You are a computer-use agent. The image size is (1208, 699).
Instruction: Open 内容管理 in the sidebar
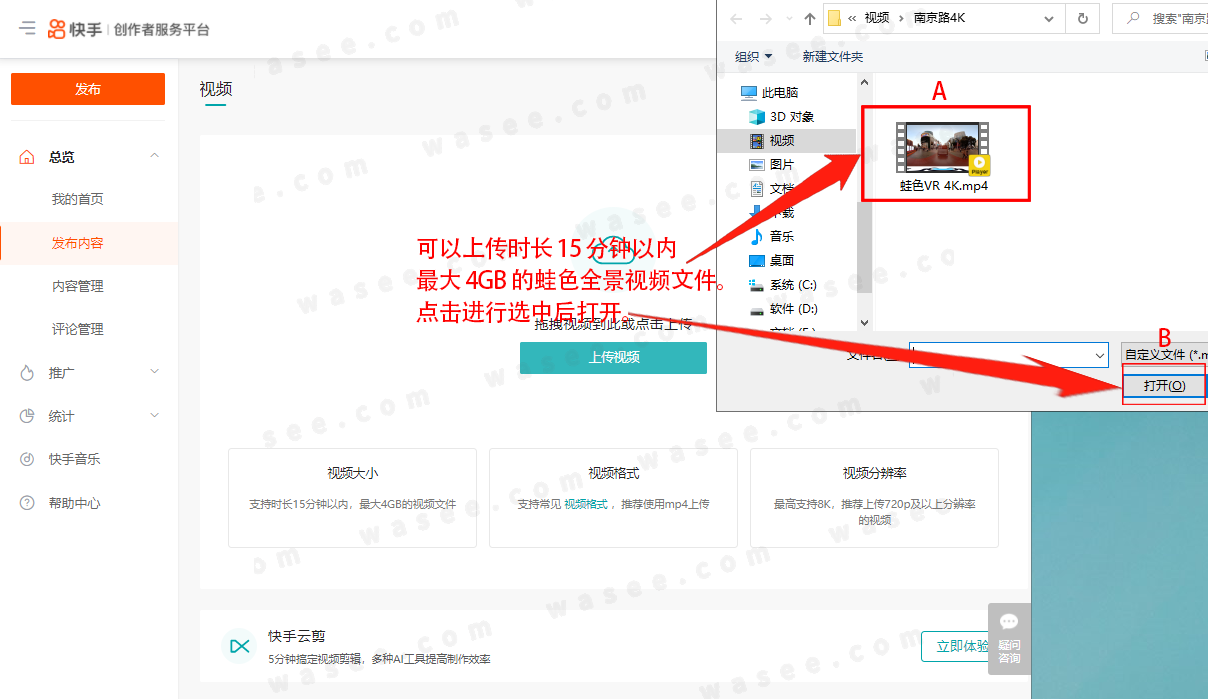tap(77, 286)
